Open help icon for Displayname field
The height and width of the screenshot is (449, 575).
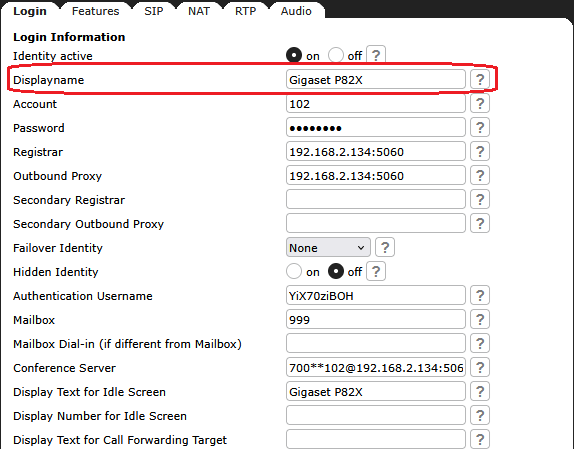pos(480,80)
